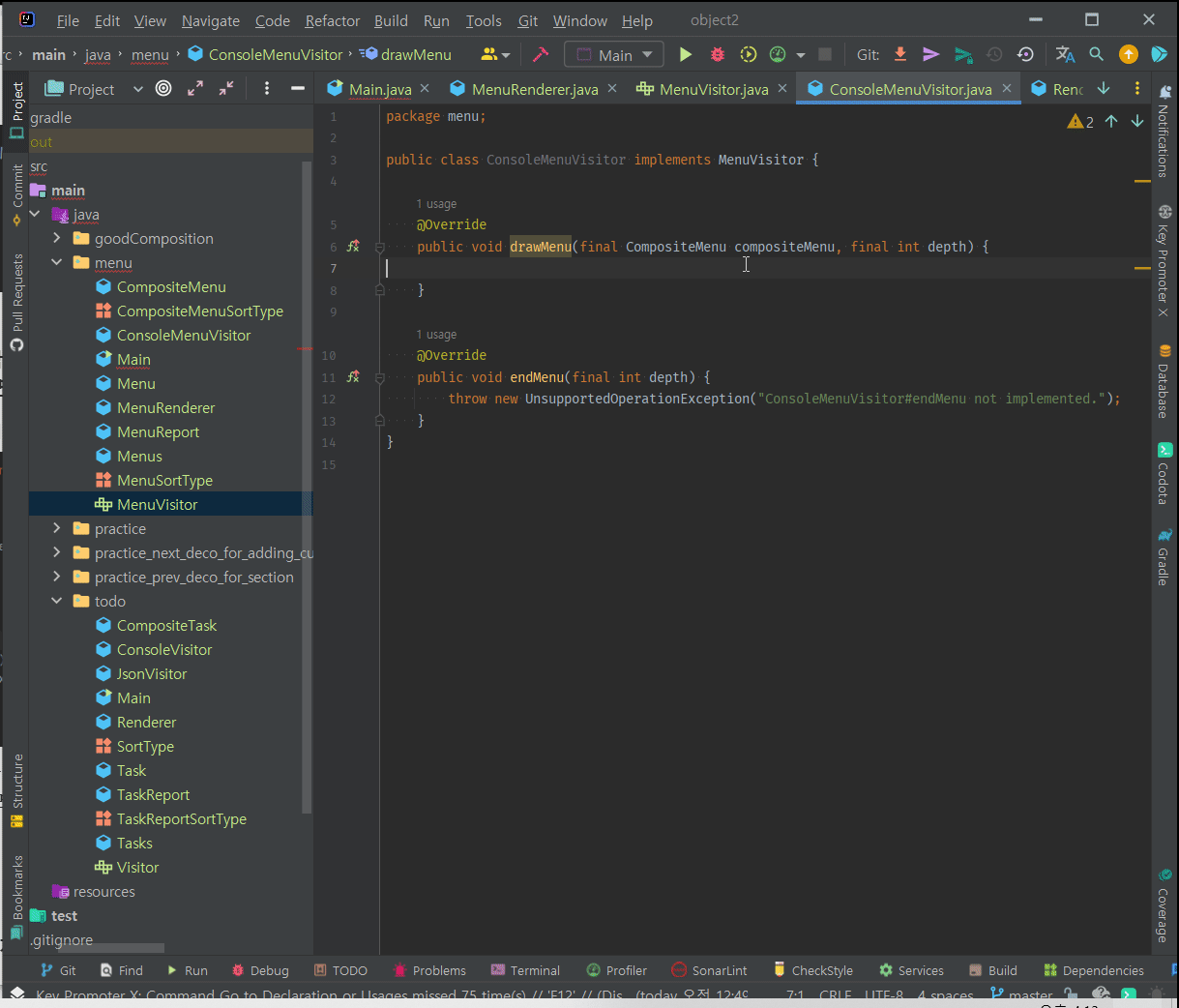Click the Search Everywhere magnifier icon
Image resolution: width=1179 pixels, height=1008 pixels.
tap(1096, 55)
